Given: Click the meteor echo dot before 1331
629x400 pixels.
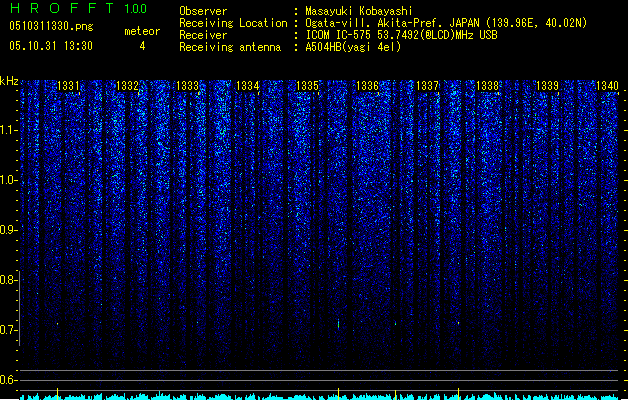Looking at the screenshot, I should (x=57, y=323).
